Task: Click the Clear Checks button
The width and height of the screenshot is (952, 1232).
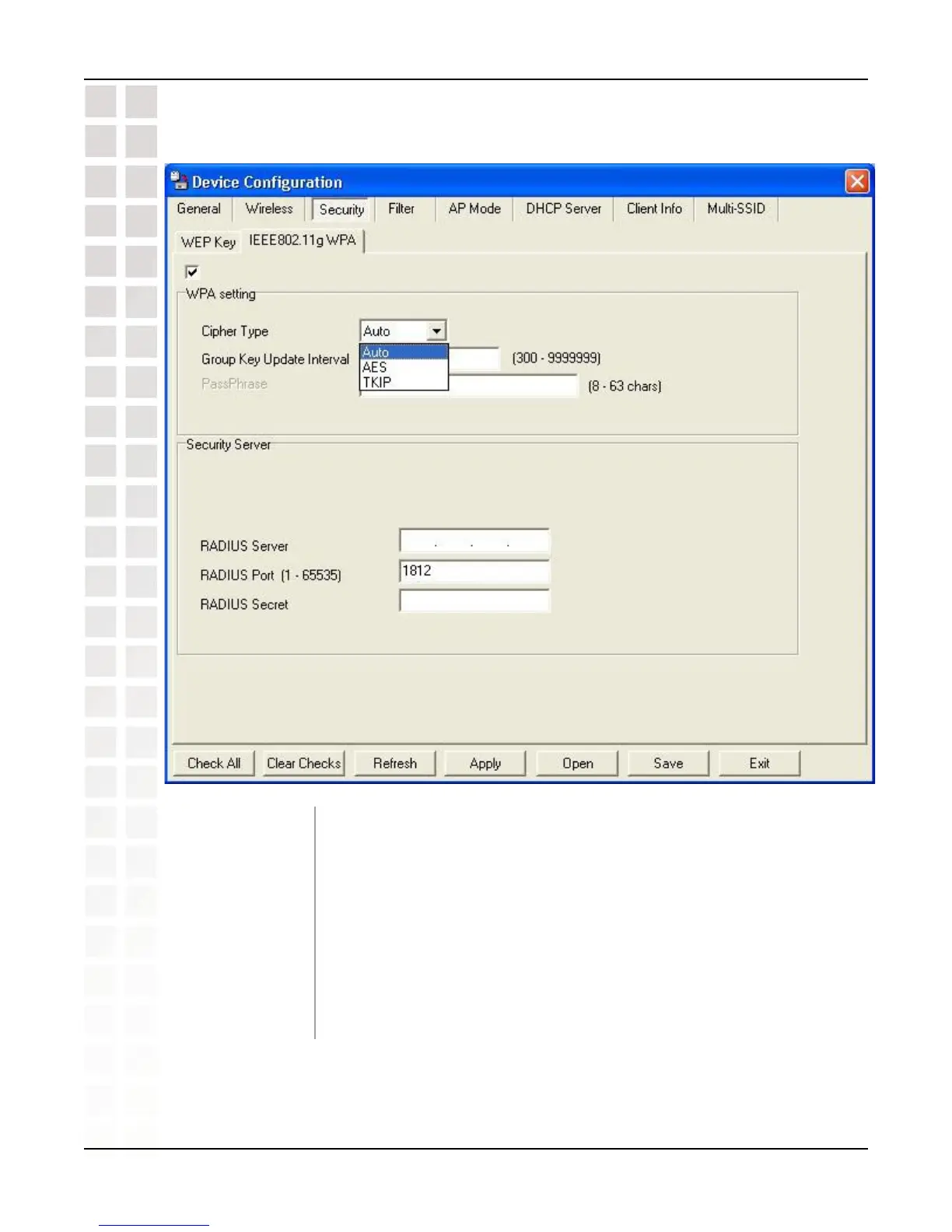Action: click(x=304, y=763)
